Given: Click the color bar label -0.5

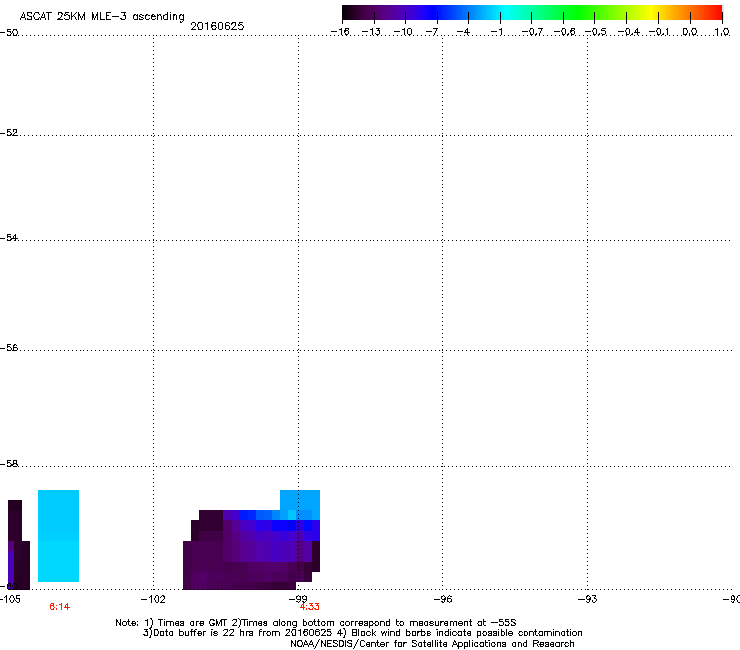Looking at the screenshot, I should [x=596, y=32].
